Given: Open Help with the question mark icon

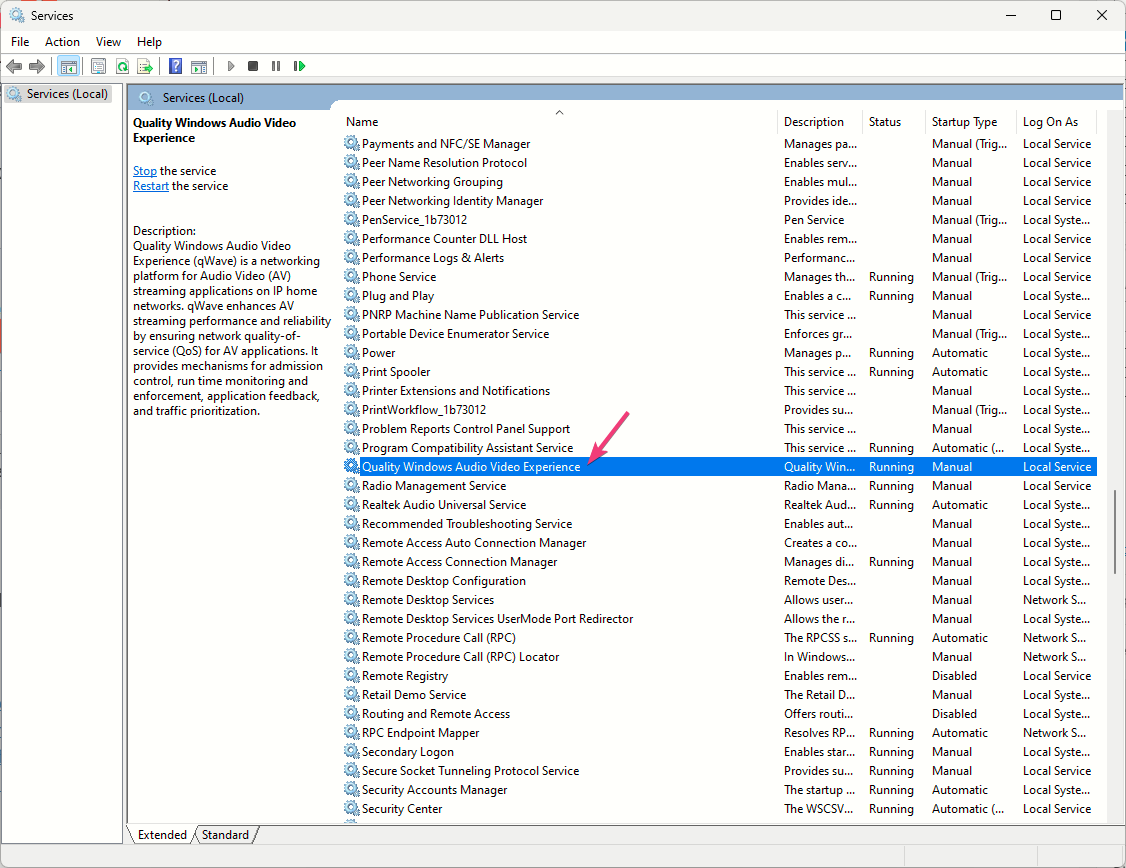Looking at the screenshot, I should [x=175, y=66].
